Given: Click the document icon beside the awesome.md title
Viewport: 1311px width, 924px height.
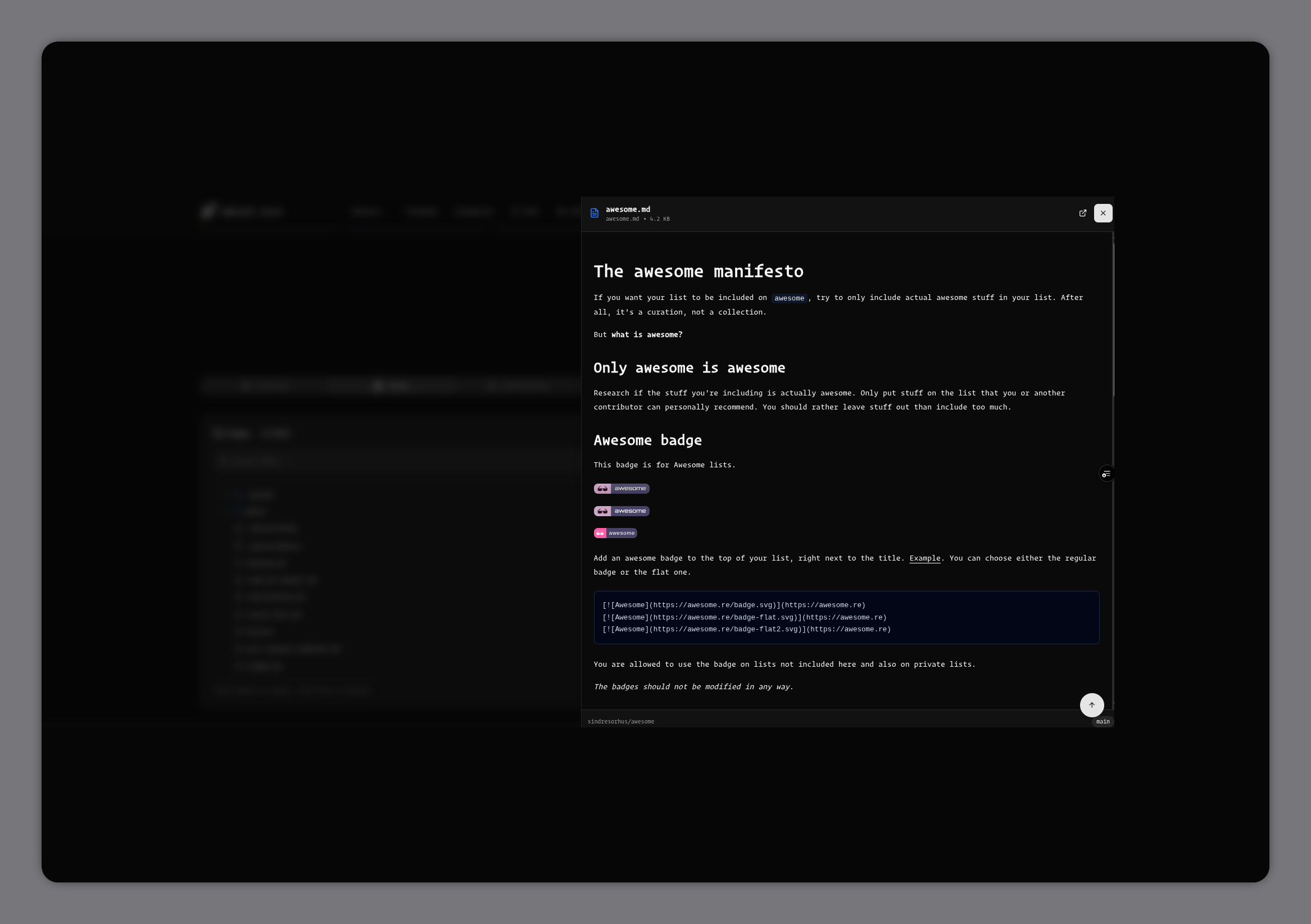Looking at the screenshot, I should tap(594, 213).
